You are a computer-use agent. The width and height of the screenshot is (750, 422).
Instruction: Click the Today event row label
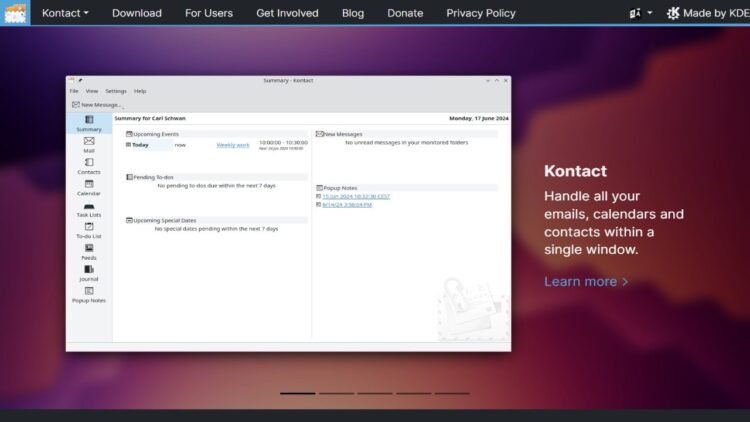pos(140,145)
